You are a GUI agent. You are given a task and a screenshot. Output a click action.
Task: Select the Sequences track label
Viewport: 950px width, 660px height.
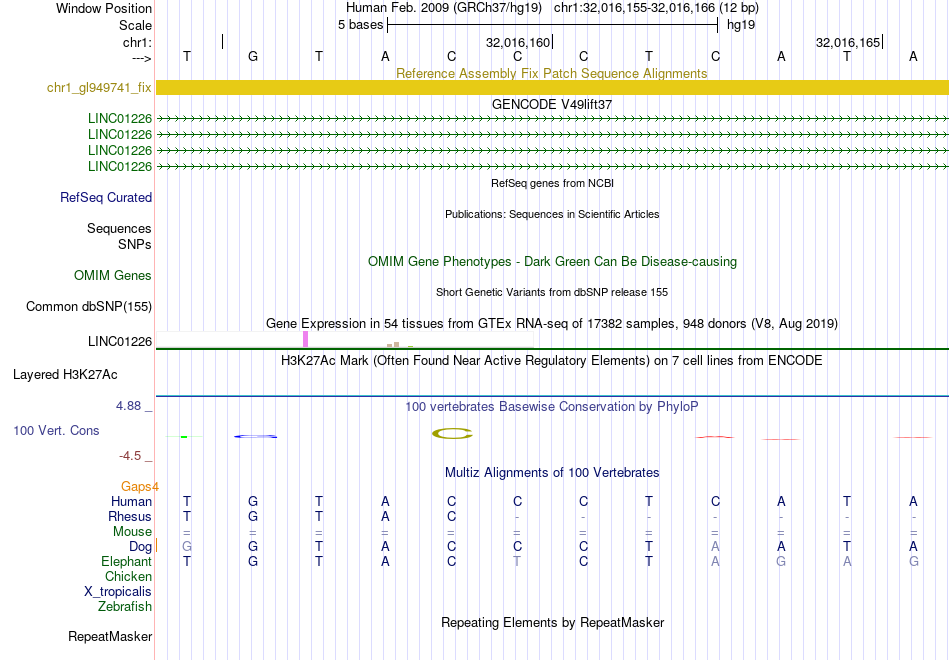click(x=119, y=228)
